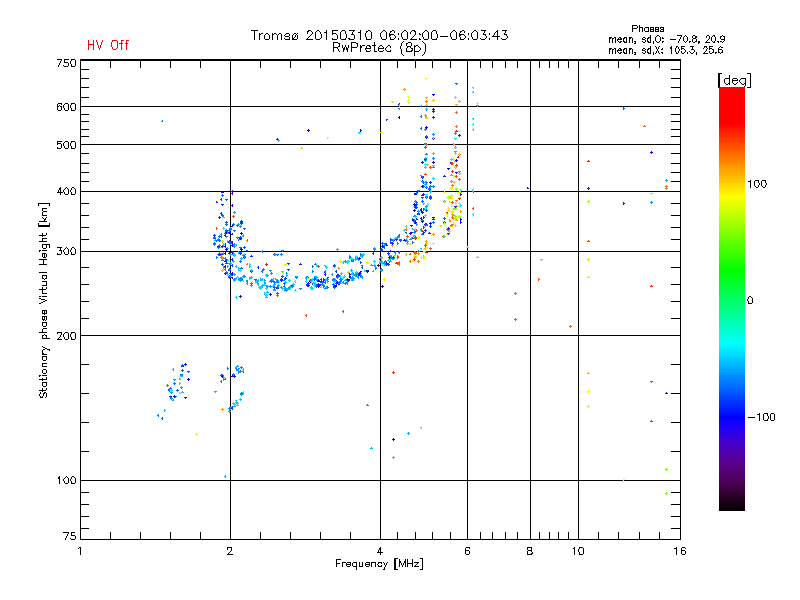Viewport: 800px width, 600px height.
Task: Click the x-axis tick label '4'
Action: (380, 551)
